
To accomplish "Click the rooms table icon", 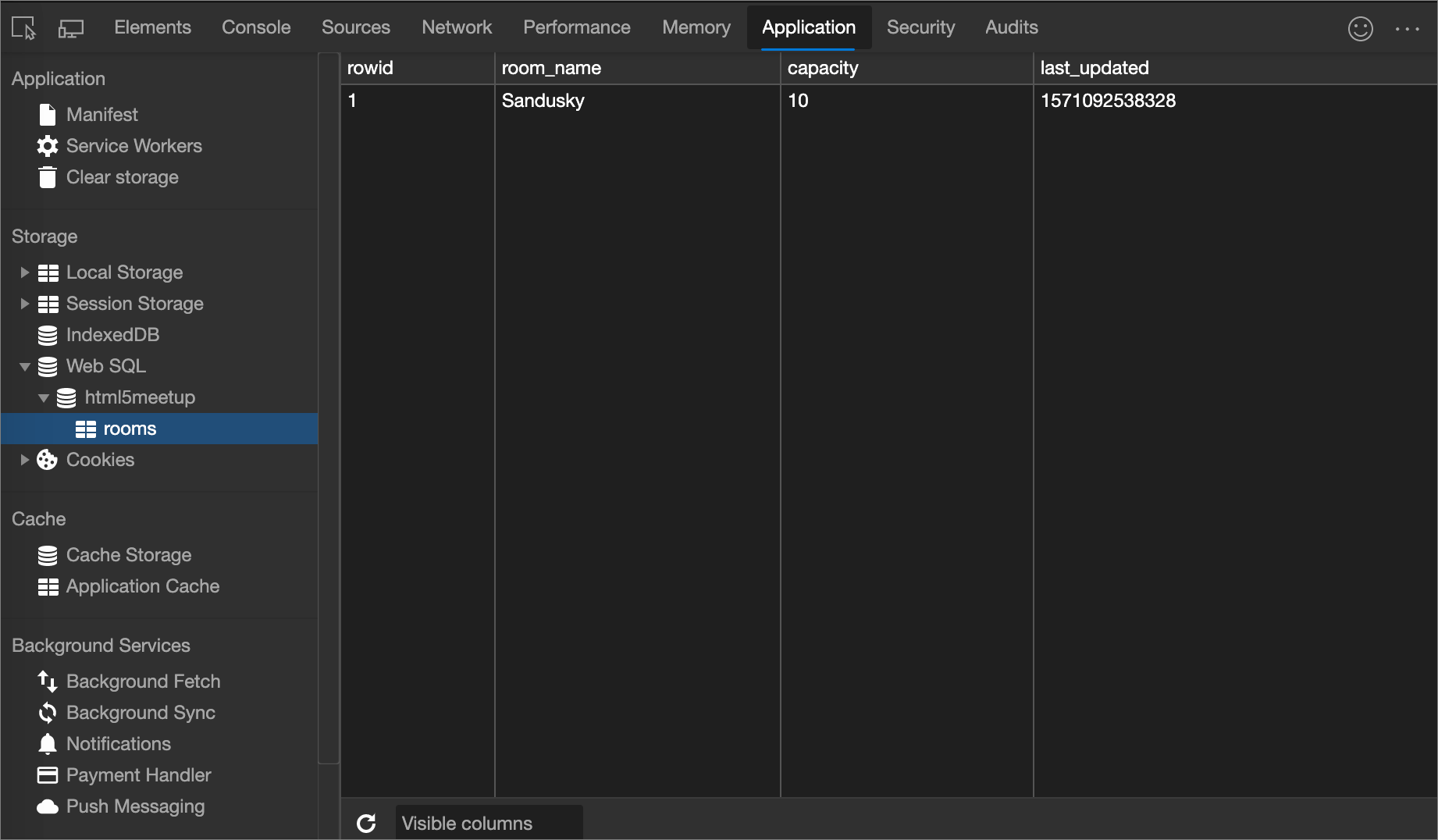I will coord(86,429).
